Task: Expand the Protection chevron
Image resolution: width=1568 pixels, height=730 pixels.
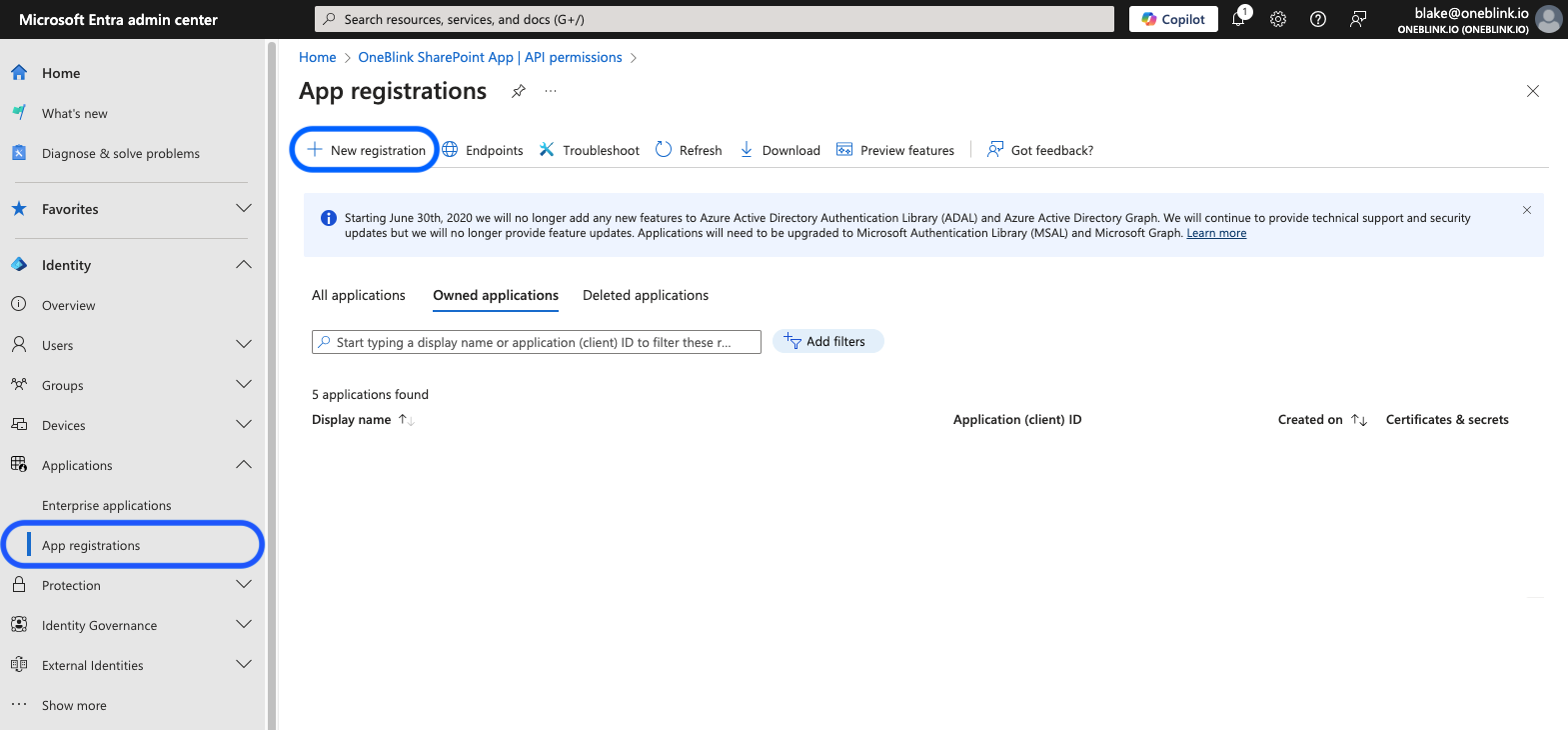Action: [x=243, y=585]
